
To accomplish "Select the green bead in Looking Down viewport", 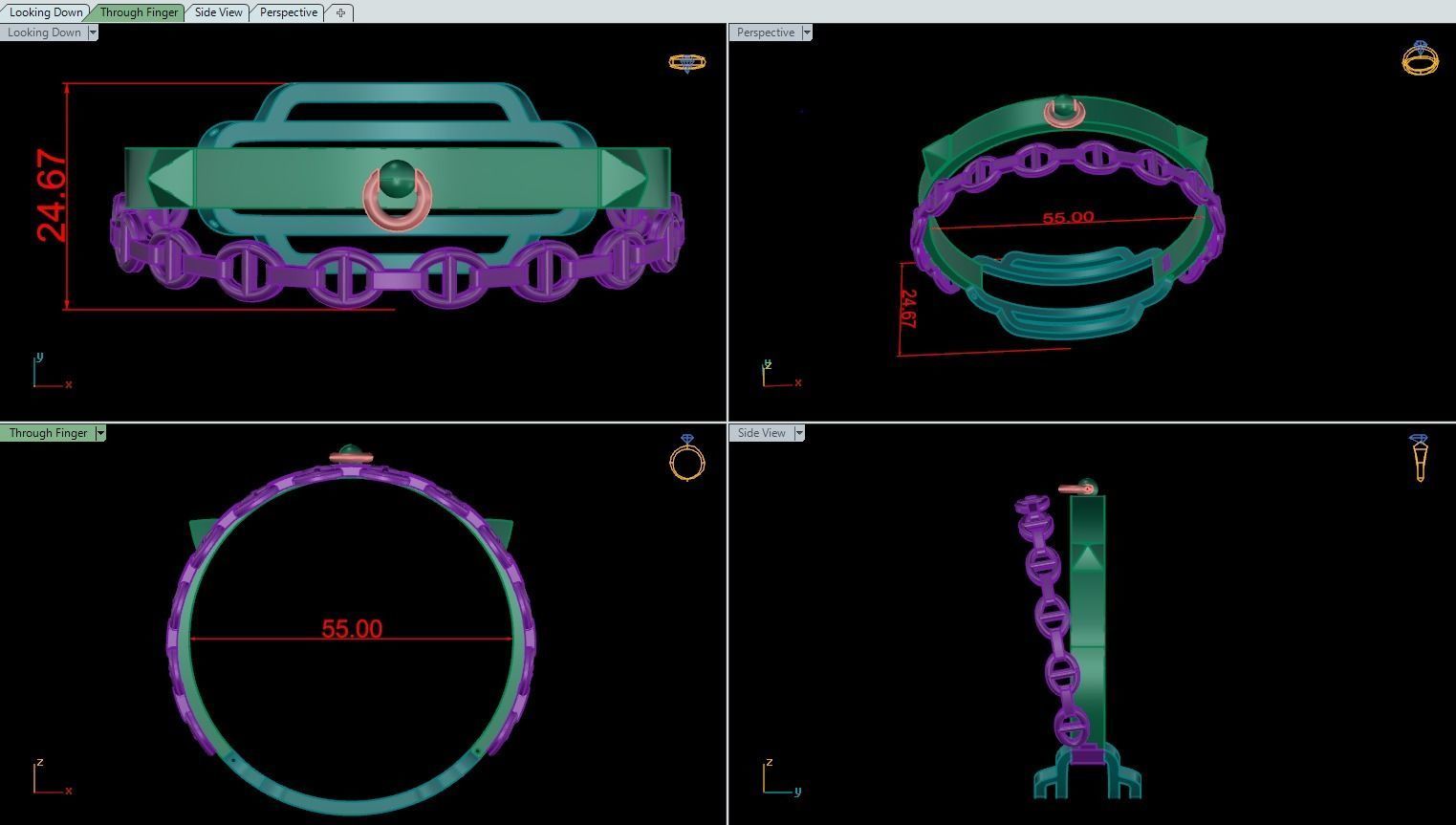I will 397,179.
